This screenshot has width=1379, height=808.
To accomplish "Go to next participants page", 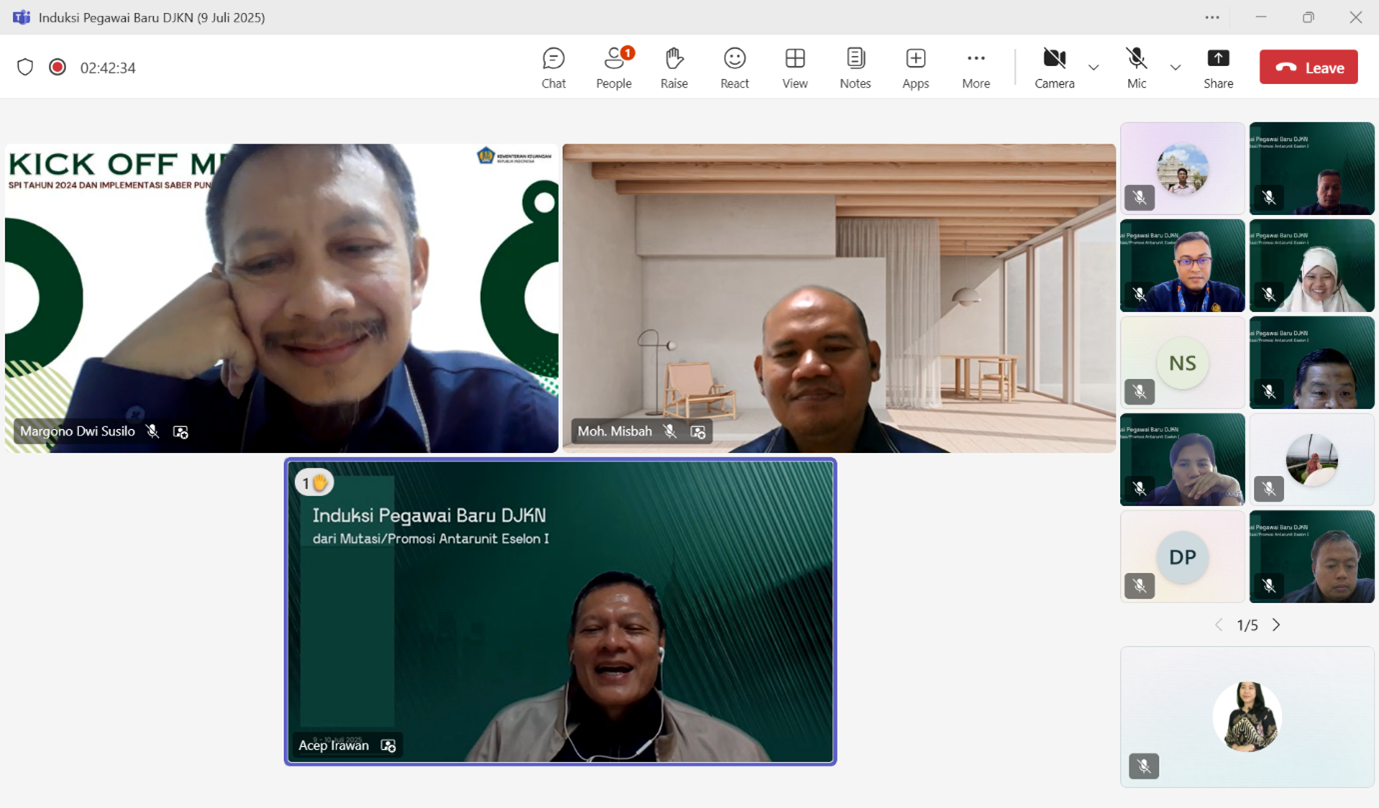I will pos(1276,625).
